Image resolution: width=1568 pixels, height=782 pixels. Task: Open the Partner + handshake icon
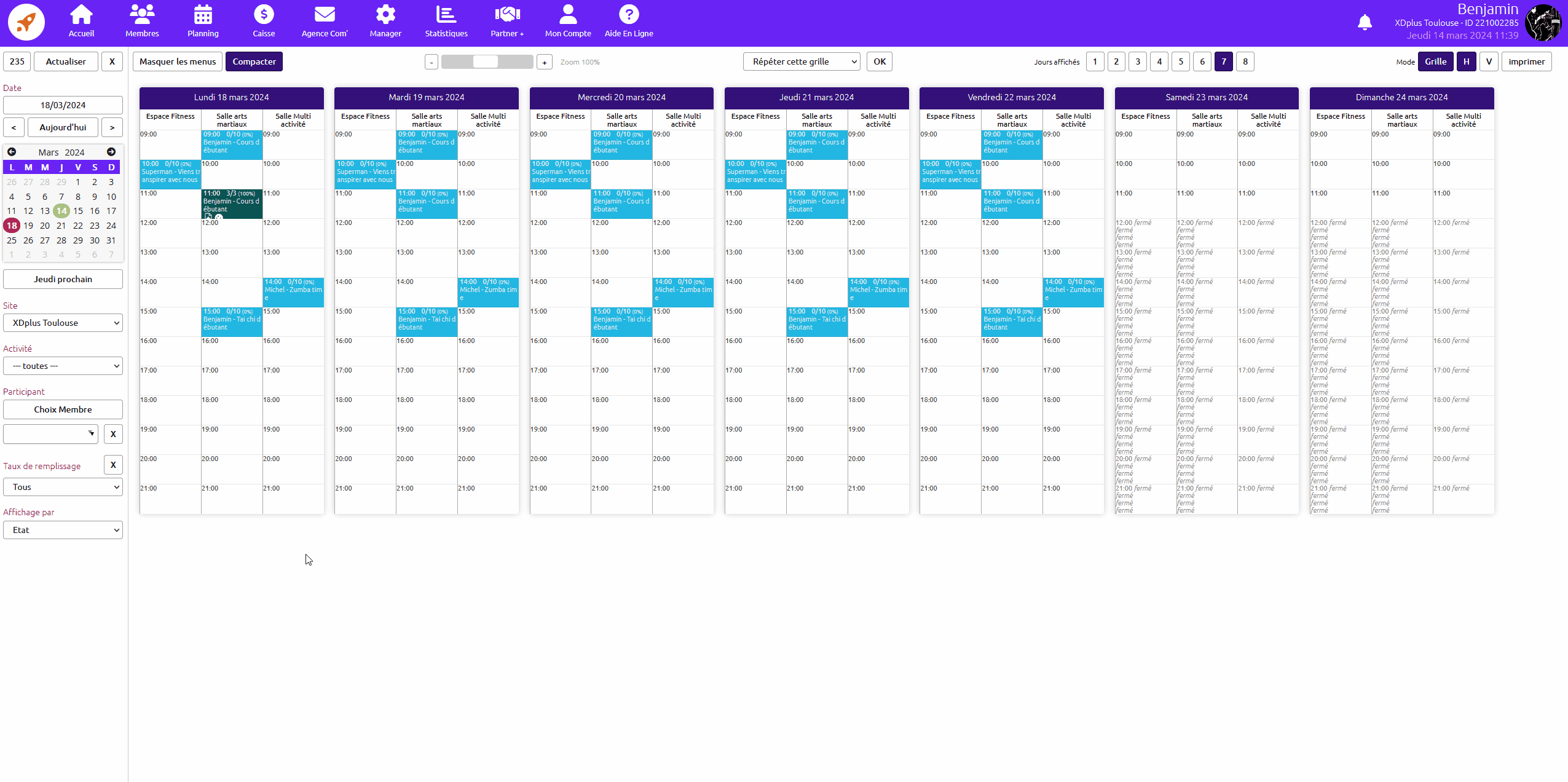click(507, 15)
